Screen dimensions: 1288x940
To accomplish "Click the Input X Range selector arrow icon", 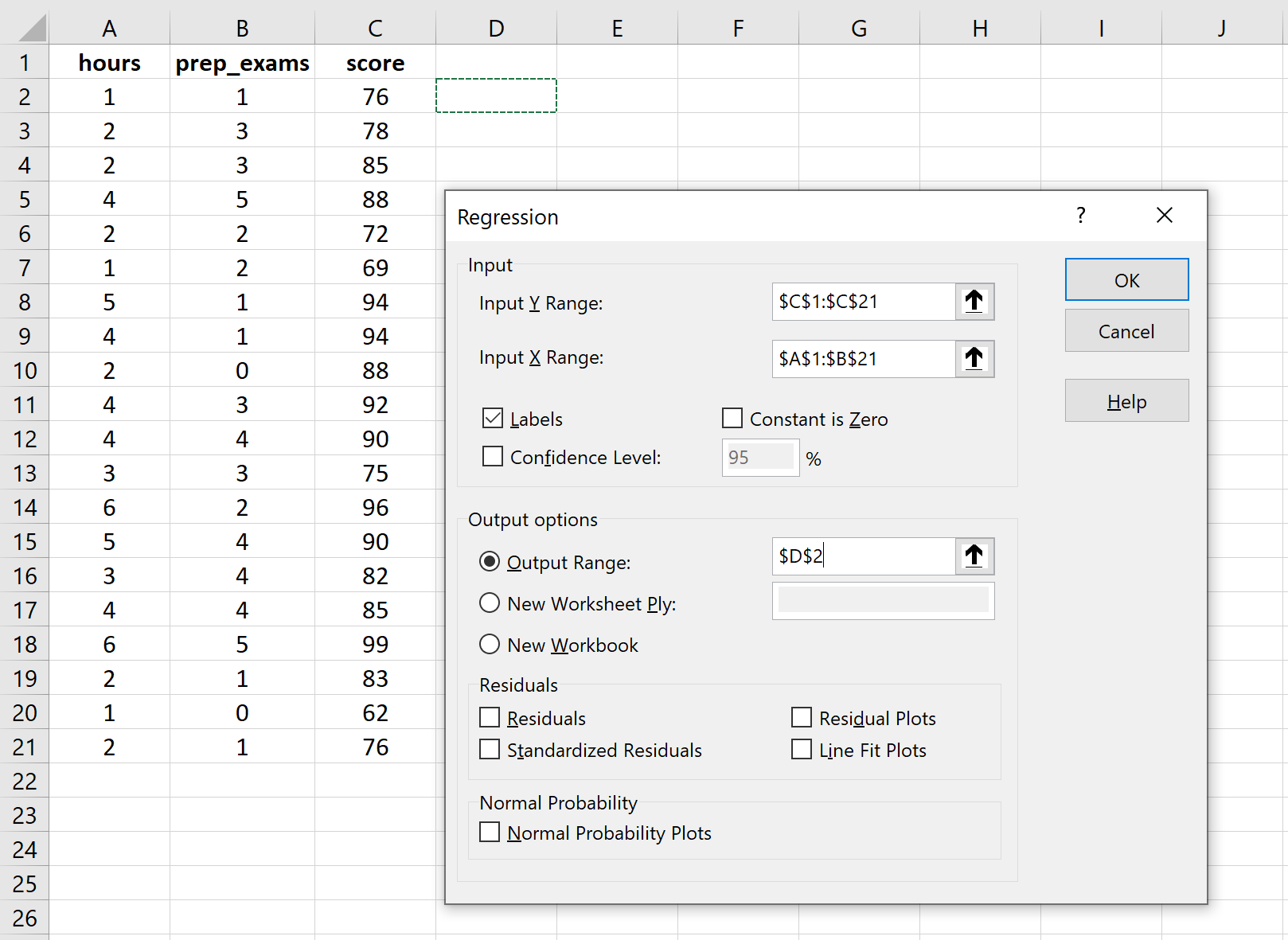I will click(974, 359).
